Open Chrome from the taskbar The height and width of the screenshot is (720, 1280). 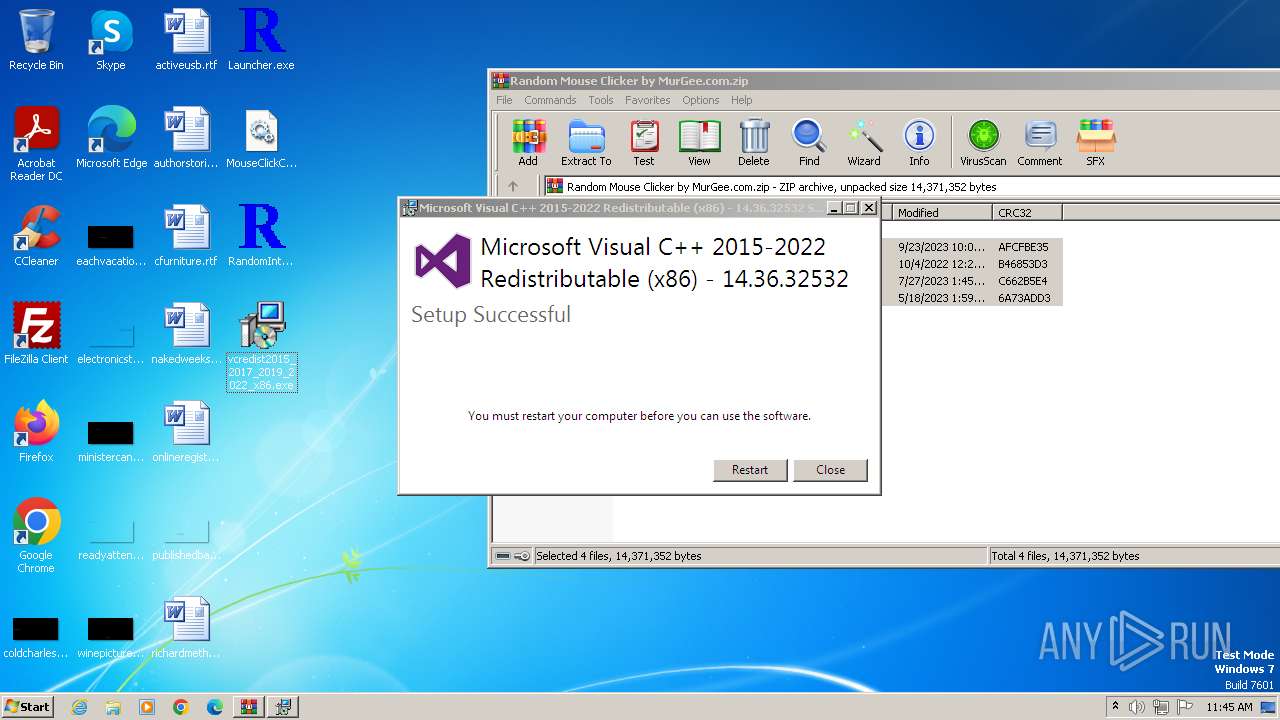(x=180, y=707)
